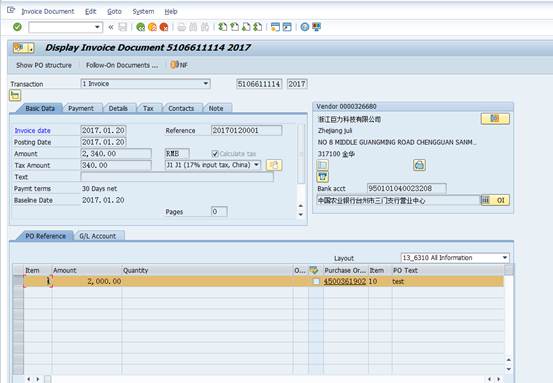
Task: Click the double-chevron collapse command field icon
Action: pyautogui.click(x=111, y=27)
